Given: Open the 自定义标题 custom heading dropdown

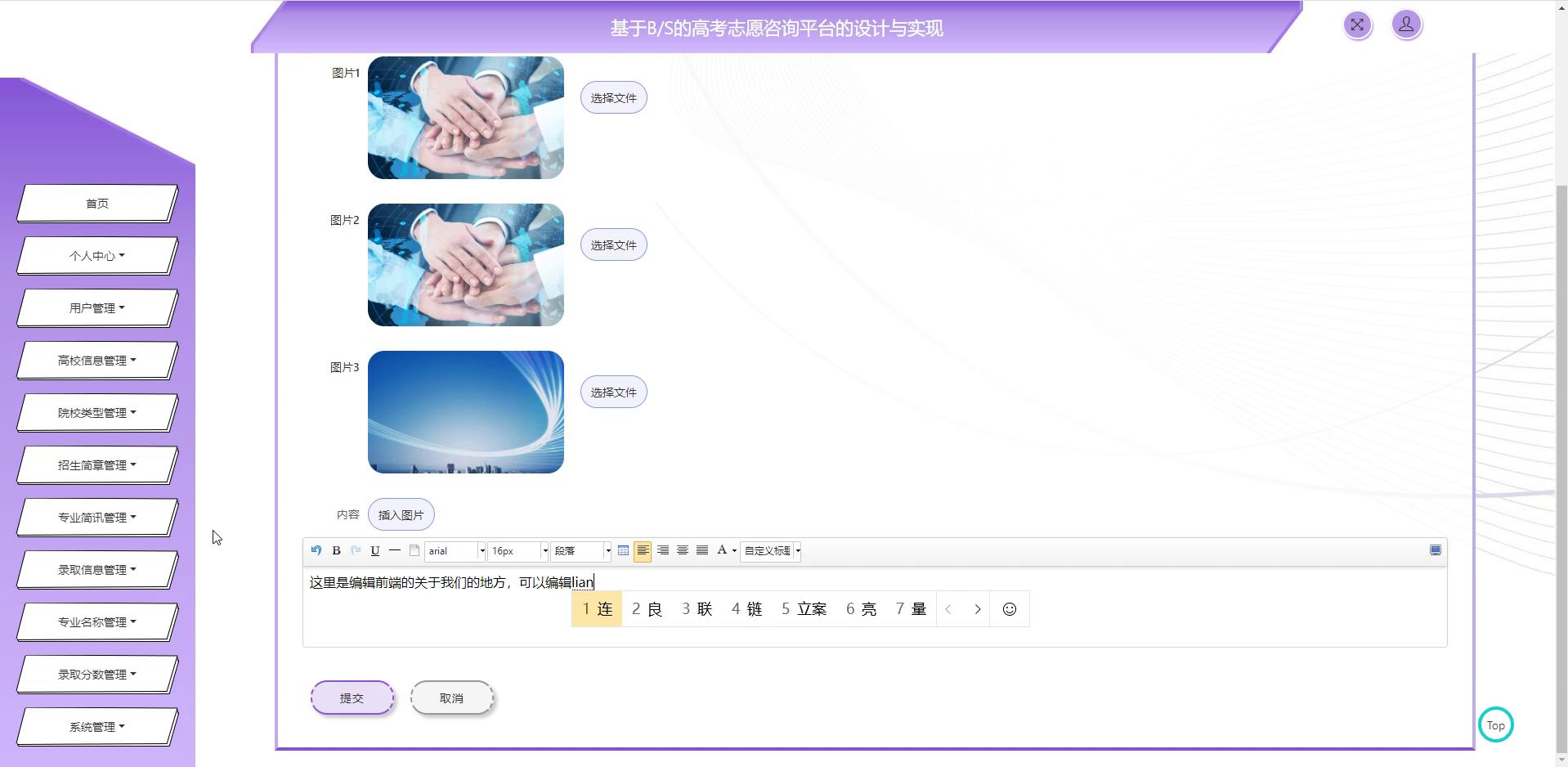Looking at the screenshot, I should click(771, 551).
